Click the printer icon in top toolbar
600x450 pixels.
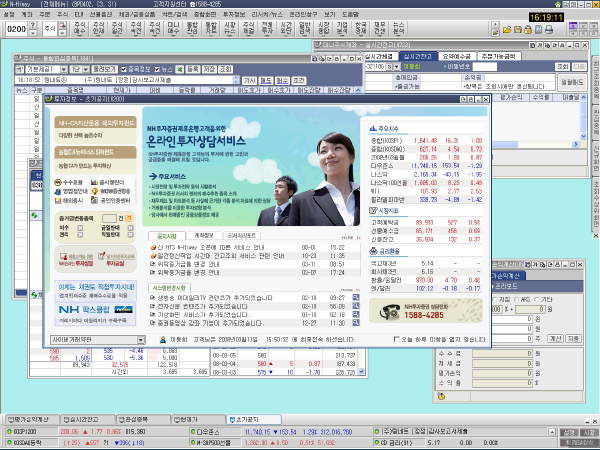[x=549, y=29]
